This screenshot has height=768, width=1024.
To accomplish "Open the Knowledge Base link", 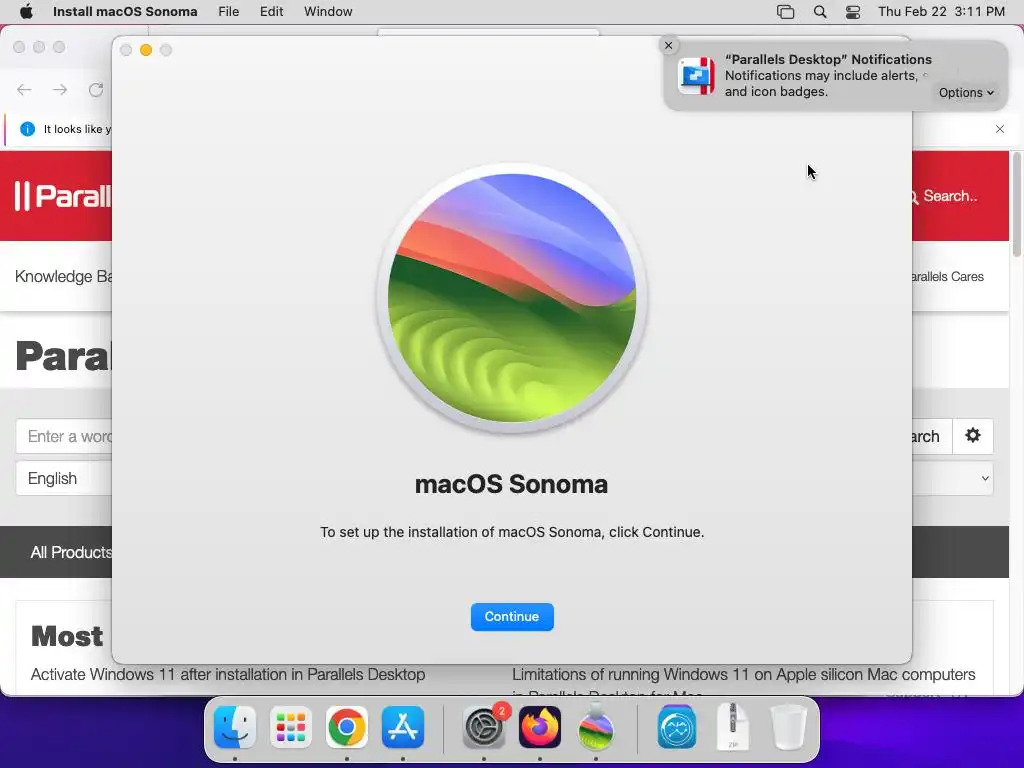I will 63,276.
